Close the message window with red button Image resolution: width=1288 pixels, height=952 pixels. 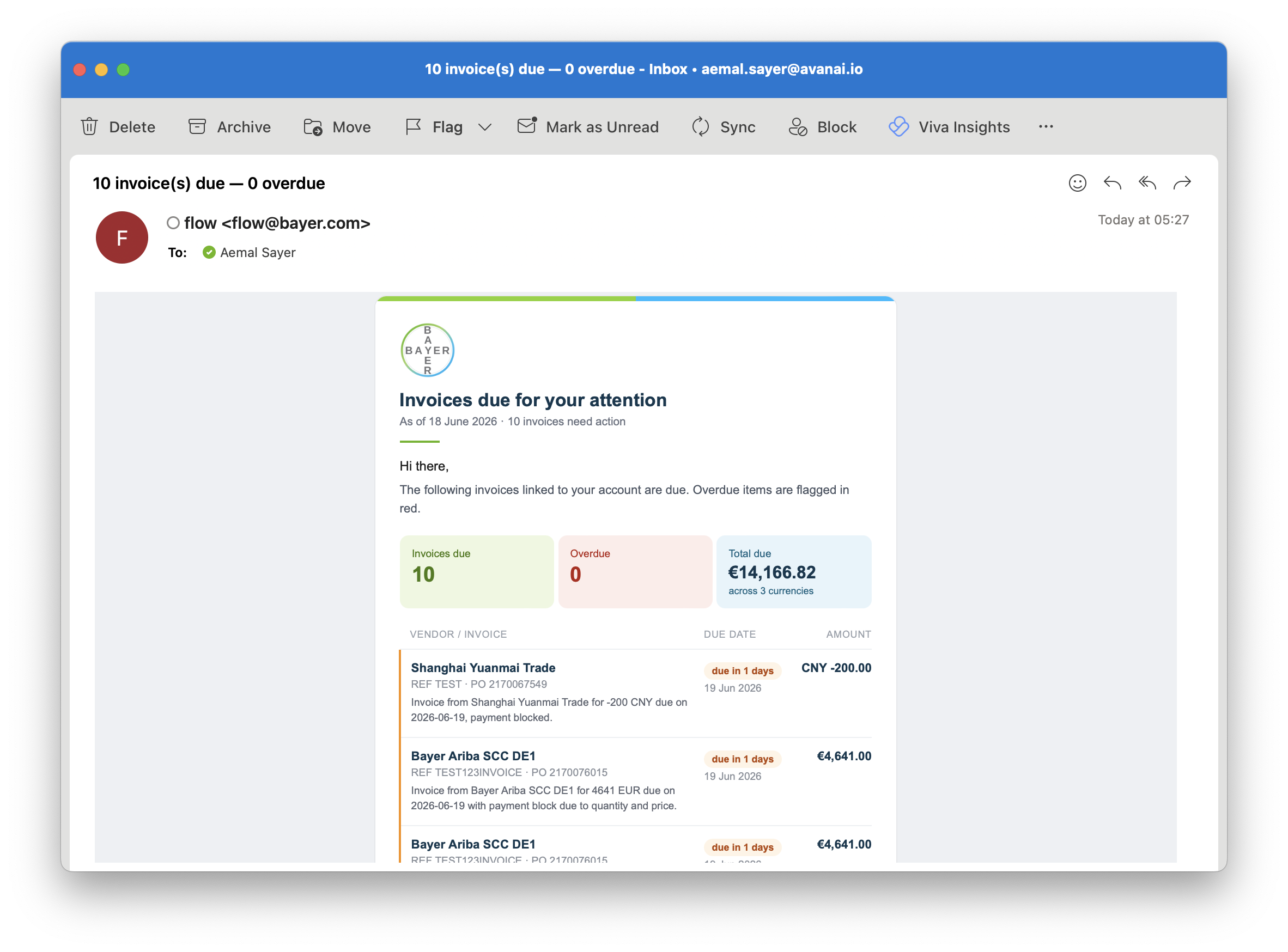click(80, 70)
